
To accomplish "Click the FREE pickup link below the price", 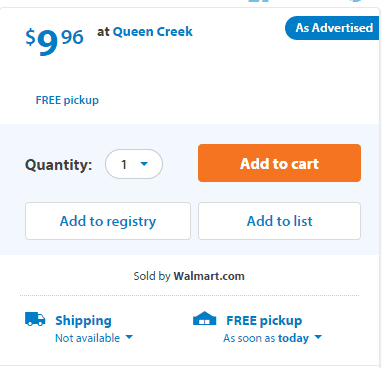I will (67, 100).
